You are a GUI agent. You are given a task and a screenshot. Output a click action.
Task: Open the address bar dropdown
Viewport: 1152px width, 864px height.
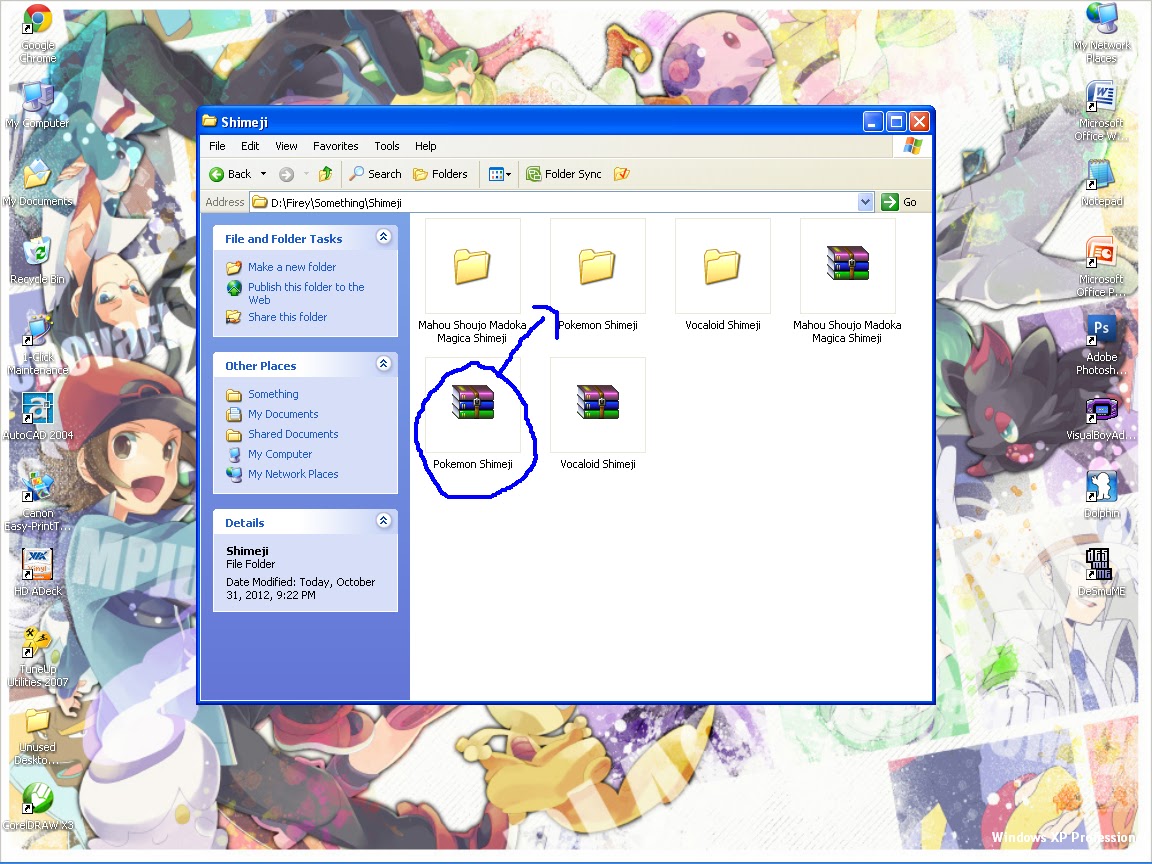pyautogui.click(x=865, y=201)
